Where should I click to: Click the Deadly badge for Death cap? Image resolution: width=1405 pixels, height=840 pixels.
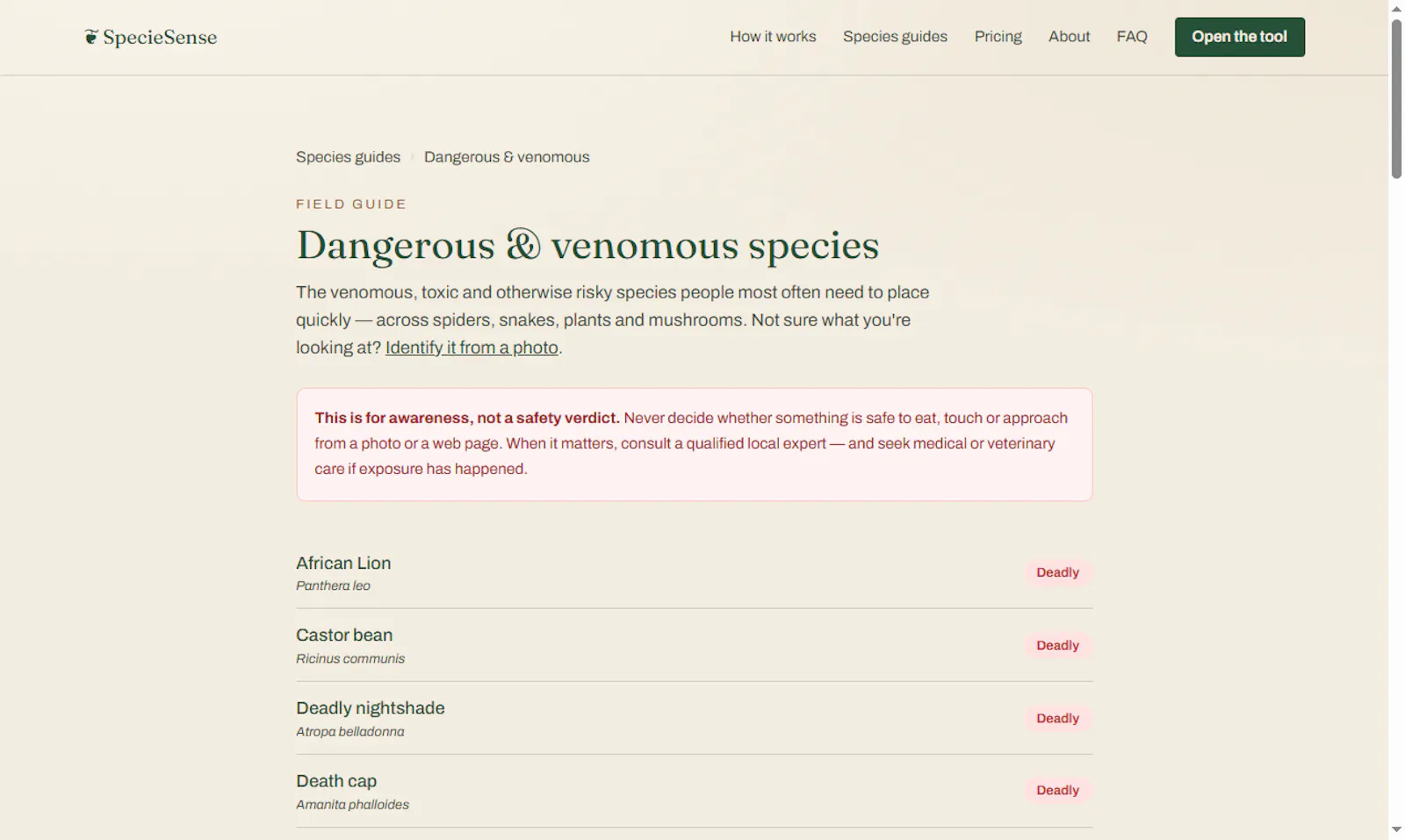click(1057, 790)
